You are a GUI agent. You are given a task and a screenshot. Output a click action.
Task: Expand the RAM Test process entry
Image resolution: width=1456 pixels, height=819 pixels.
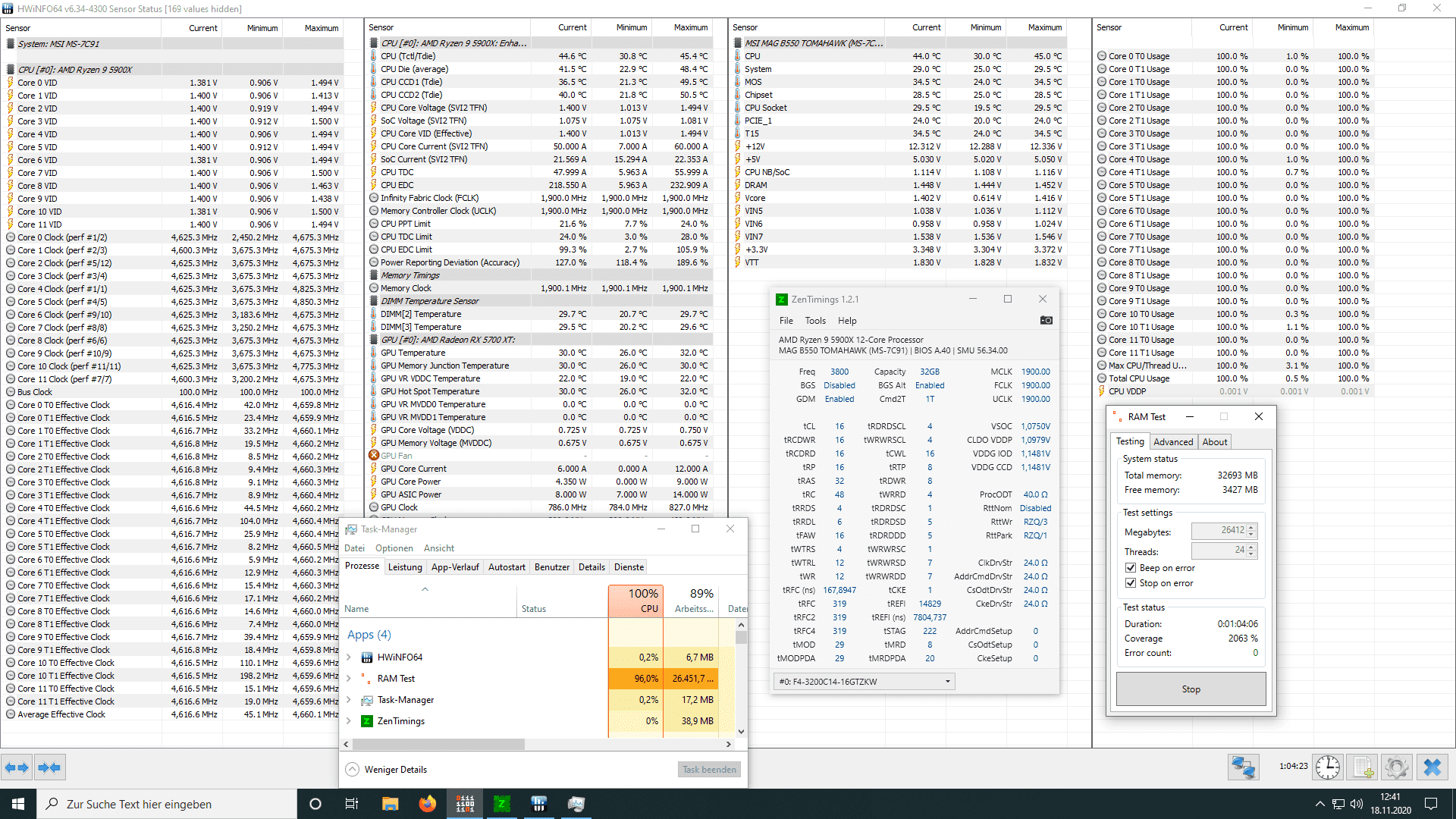tap(349, 679)
